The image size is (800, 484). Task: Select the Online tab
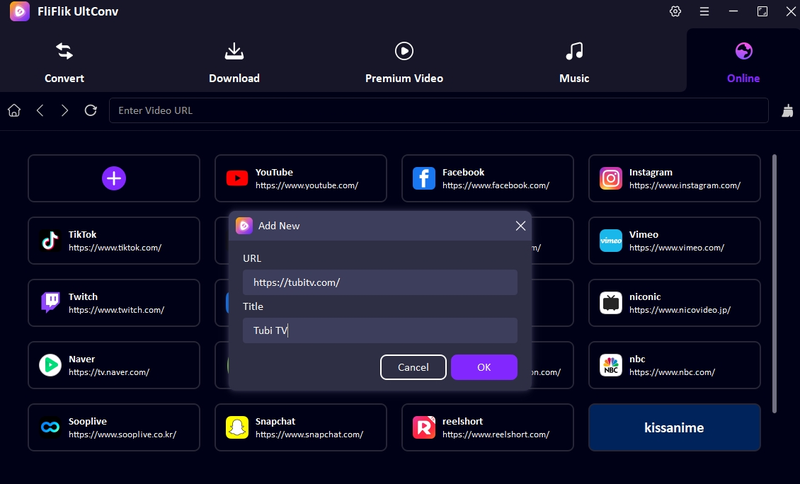pyautogui.click(x=743, y=62)
